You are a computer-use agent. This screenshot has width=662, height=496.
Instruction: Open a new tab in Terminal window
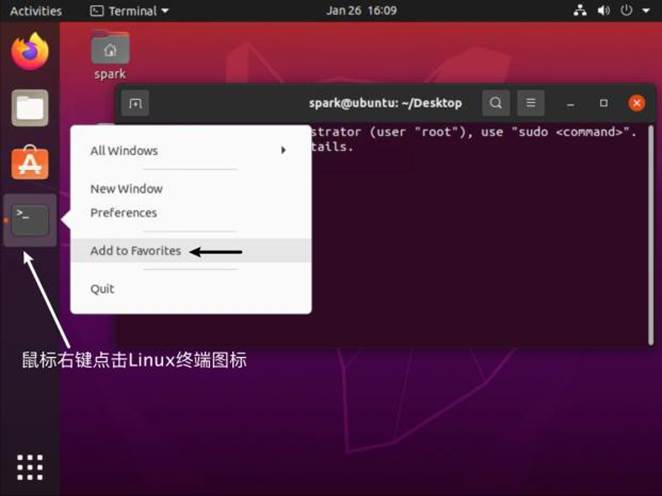pyautogui.click(x=135, y=103)
